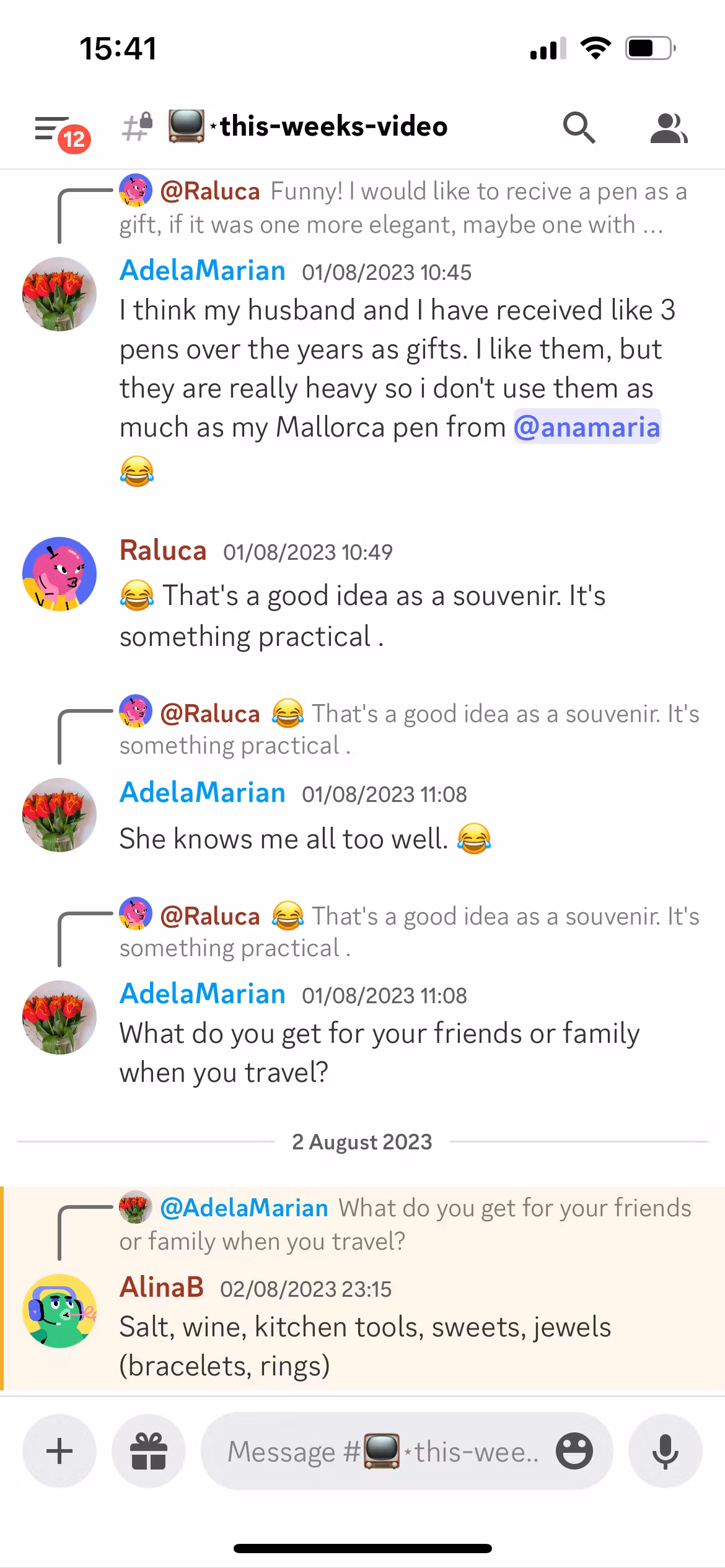Jump to AdelaMarian's quoted reply preview
725x1568 pixels.
coord(403,1224)
